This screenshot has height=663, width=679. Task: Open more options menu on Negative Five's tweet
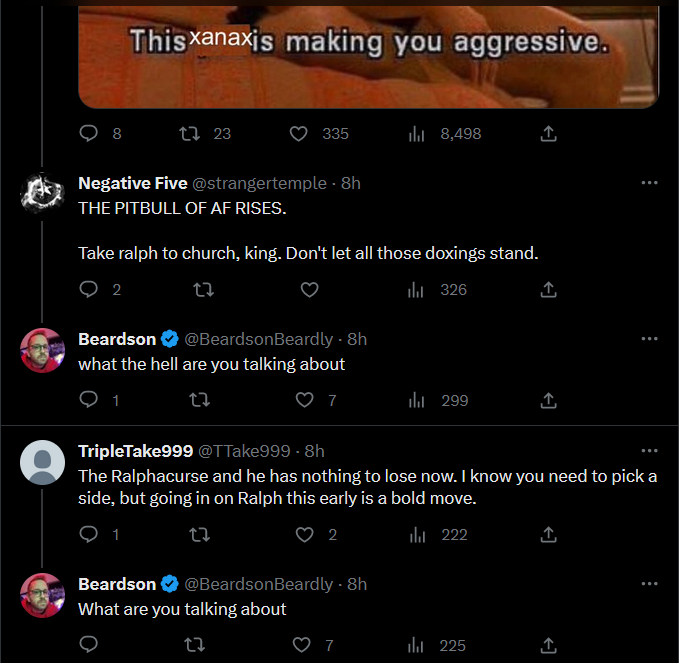(649, 183)
